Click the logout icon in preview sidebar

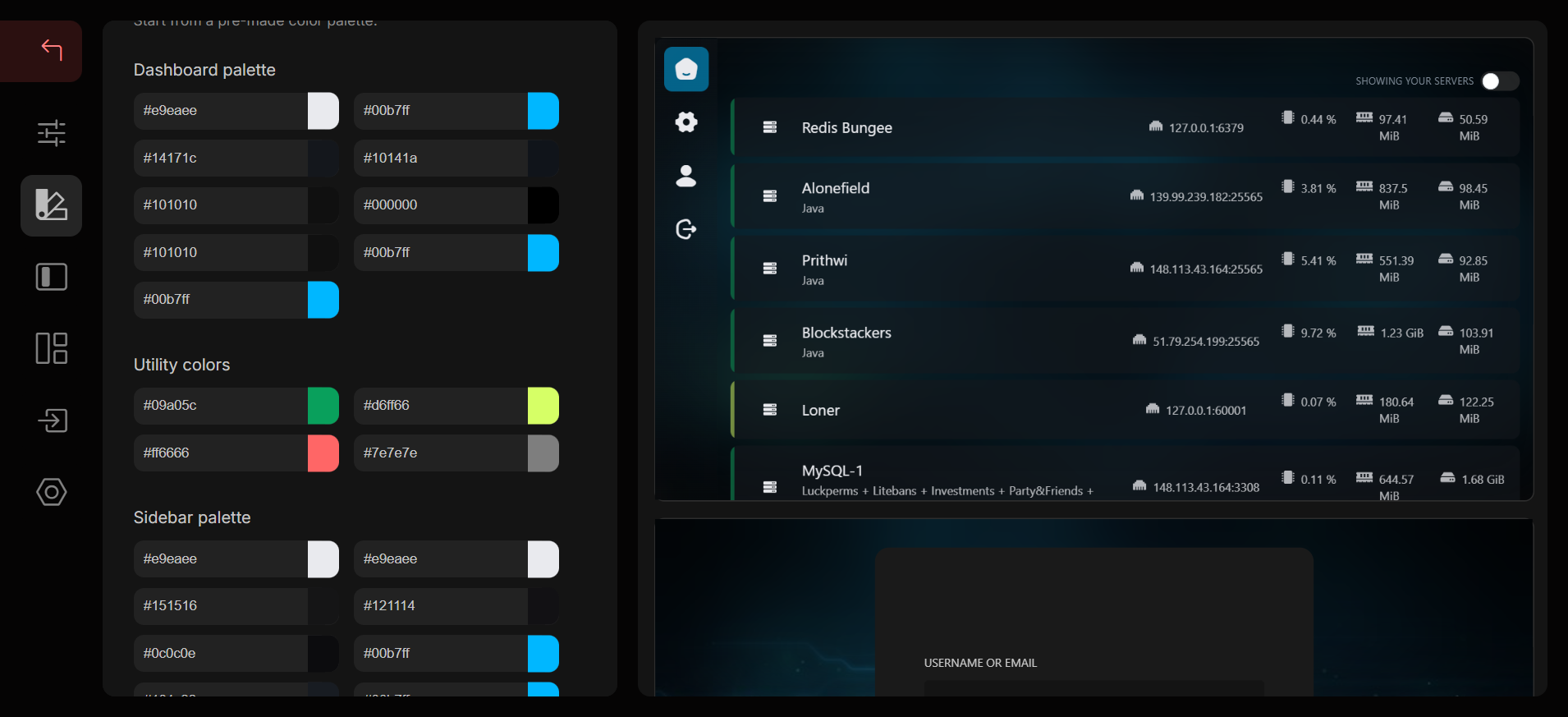pyautogui.click(x=686, y=229)
